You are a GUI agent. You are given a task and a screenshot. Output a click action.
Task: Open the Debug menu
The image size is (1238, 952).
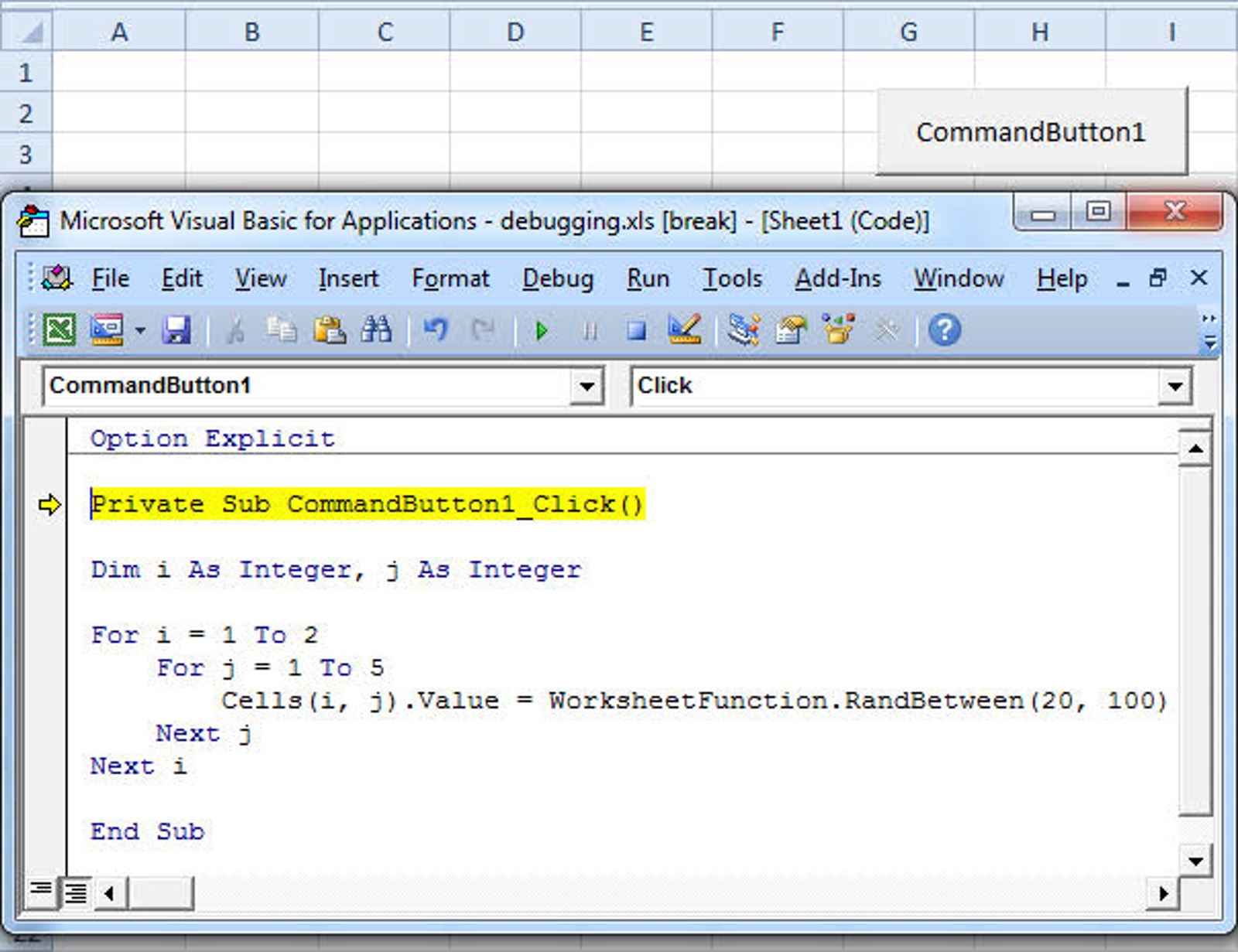coord(558,278)
